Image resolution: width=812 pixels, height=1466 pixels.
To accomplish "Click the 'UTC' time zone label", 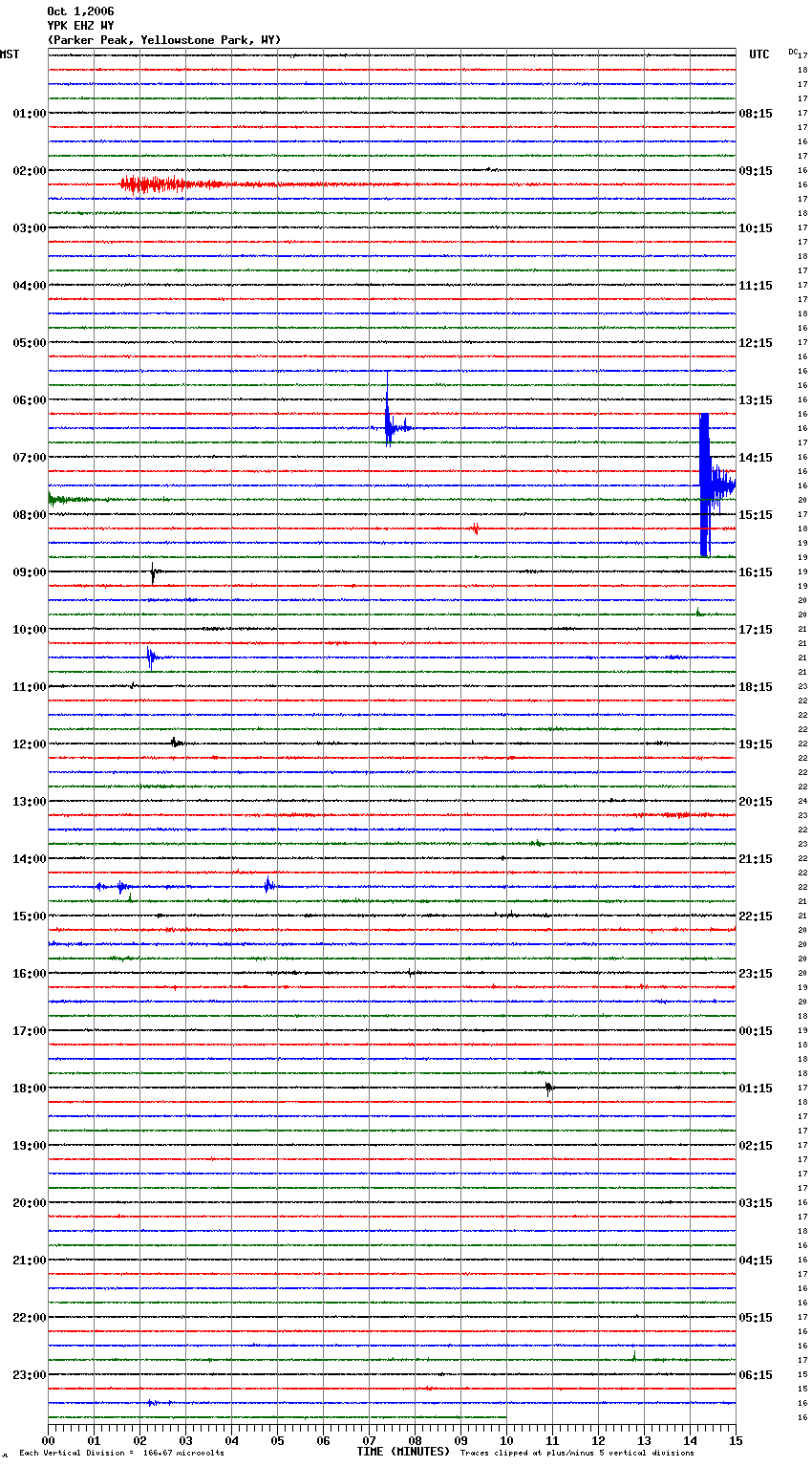I will [759, 54].
